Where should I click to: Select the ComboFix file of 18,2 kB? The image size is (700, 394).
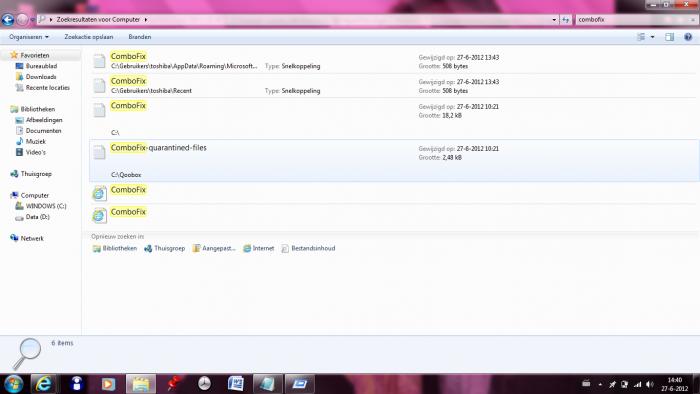[394, 119]
